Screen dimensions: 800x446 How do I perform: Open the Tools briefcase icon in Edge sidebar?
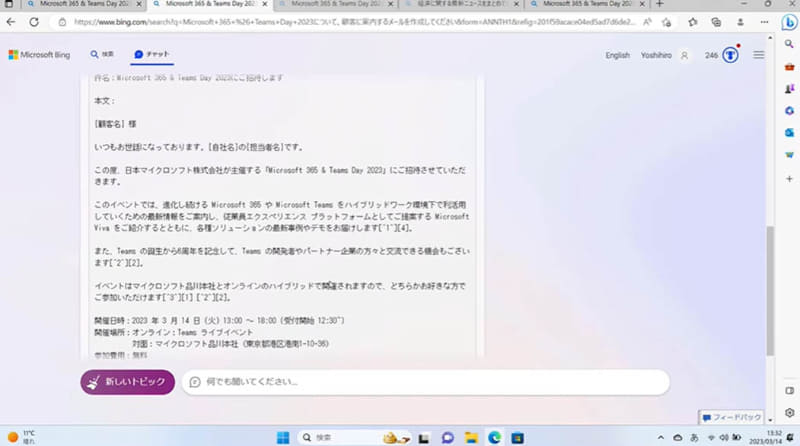pyautogui.click(x=789, y=67)
